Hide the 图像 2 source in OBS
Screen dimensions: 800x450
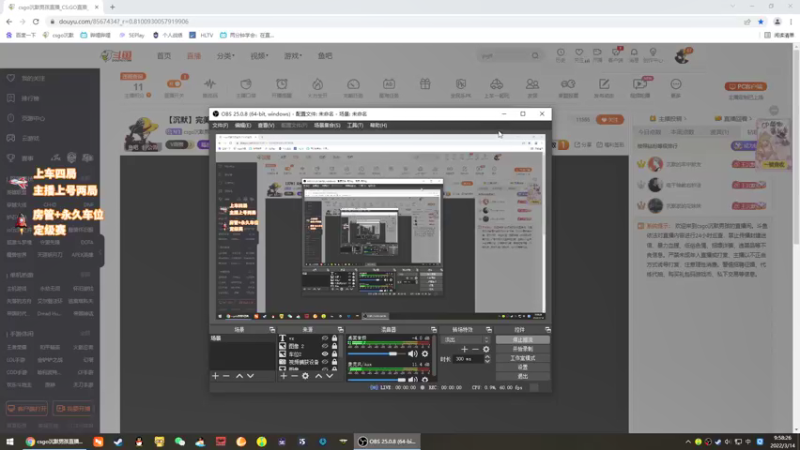click(324, 346)
